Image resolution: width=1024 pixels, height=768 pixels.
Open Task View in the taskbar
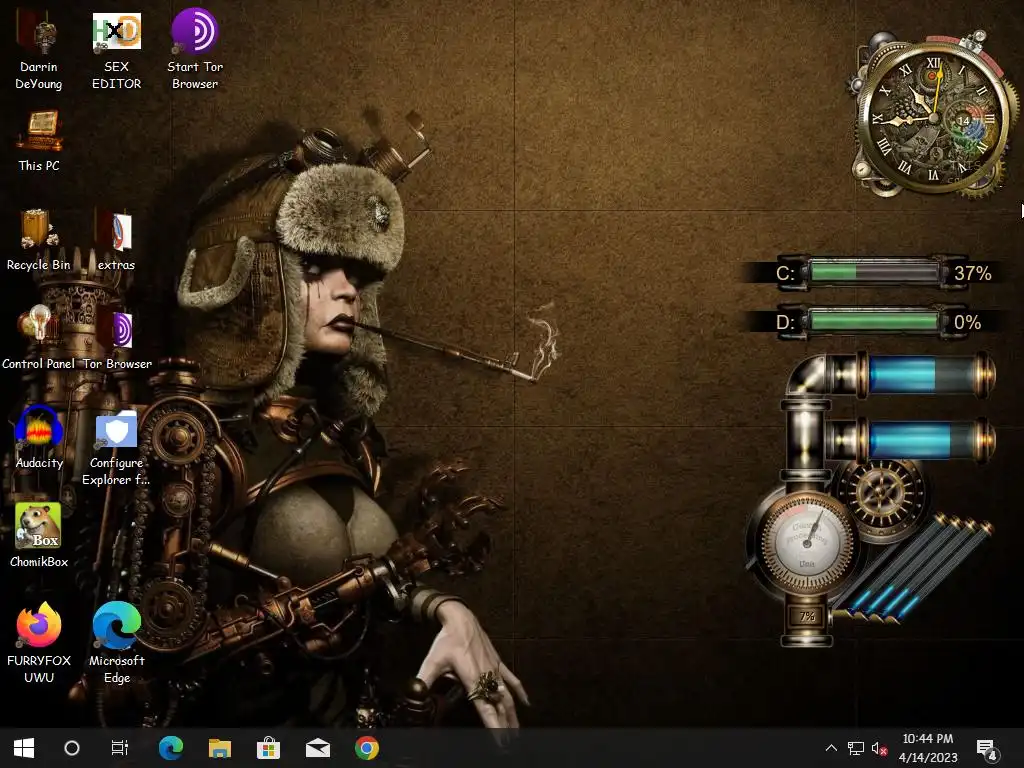pos(120,748)
